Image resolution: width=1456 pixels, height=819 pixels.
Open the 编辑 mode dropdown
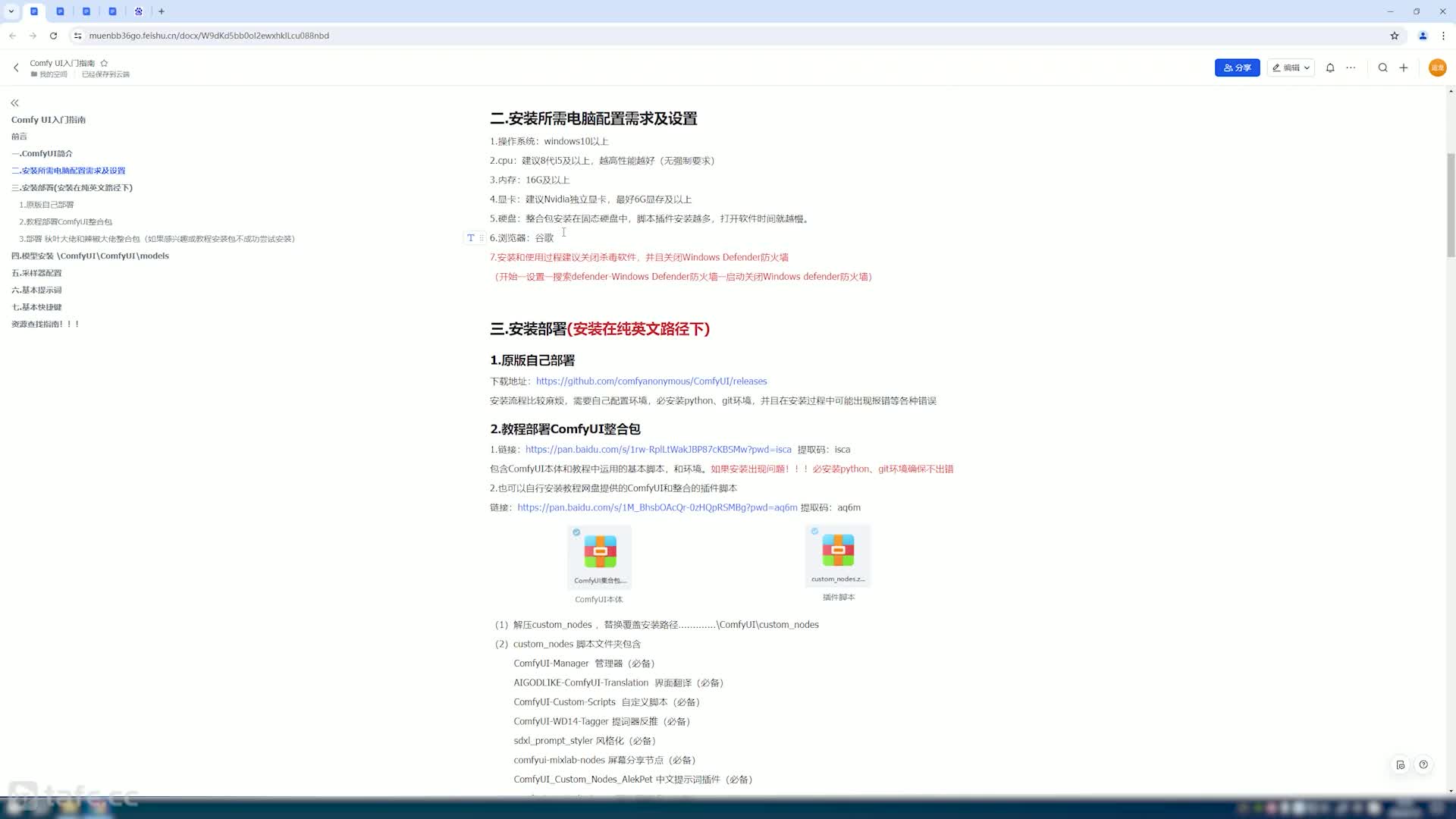[x=1291, y=67]
